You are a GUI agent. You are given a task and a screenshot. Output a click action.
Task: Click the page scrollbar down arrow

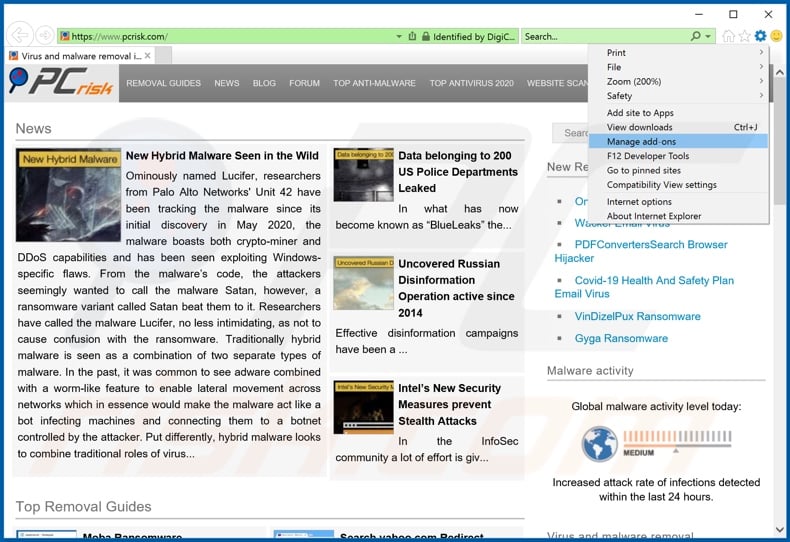(x=779, y=530)
